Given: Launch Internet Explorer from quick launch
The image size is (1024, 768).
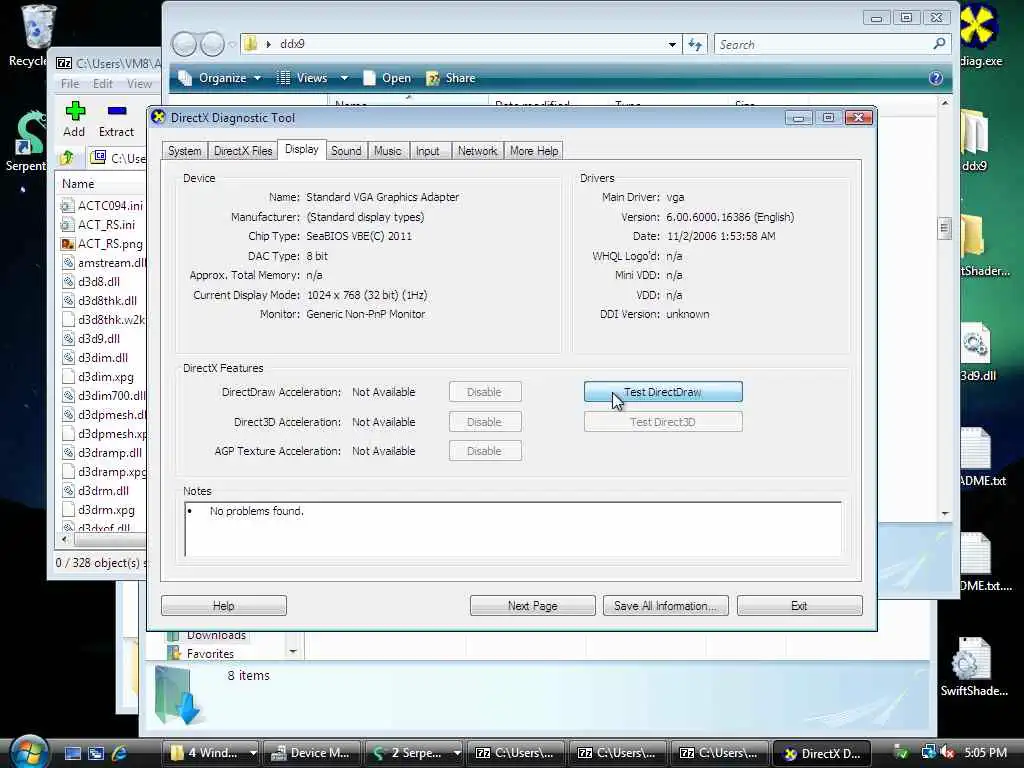Looking at the screenshot, I should (119, 753).
